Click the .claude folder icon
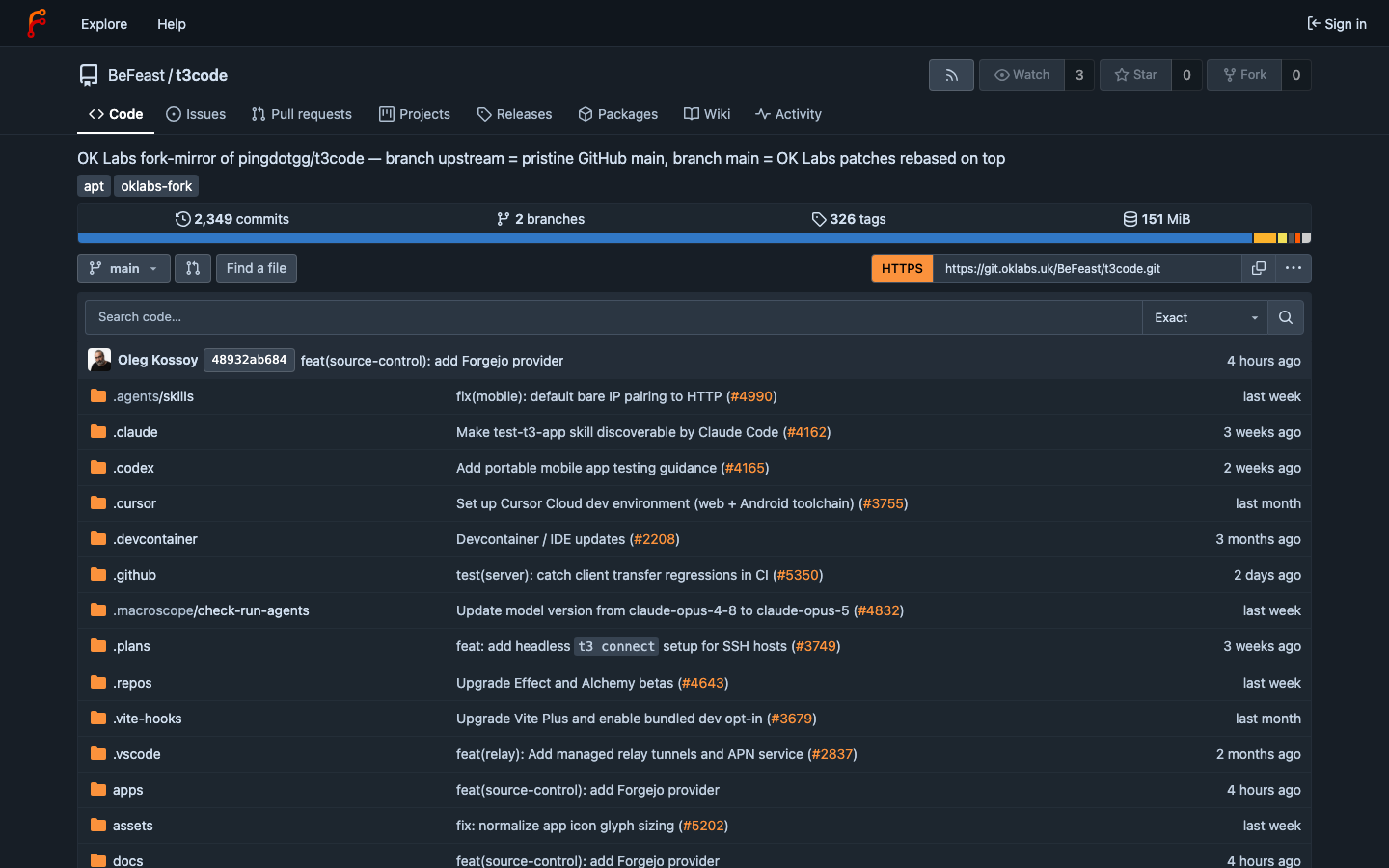Image resolution: width=1389 pixels, height=868 pixels. pos(98,432)
